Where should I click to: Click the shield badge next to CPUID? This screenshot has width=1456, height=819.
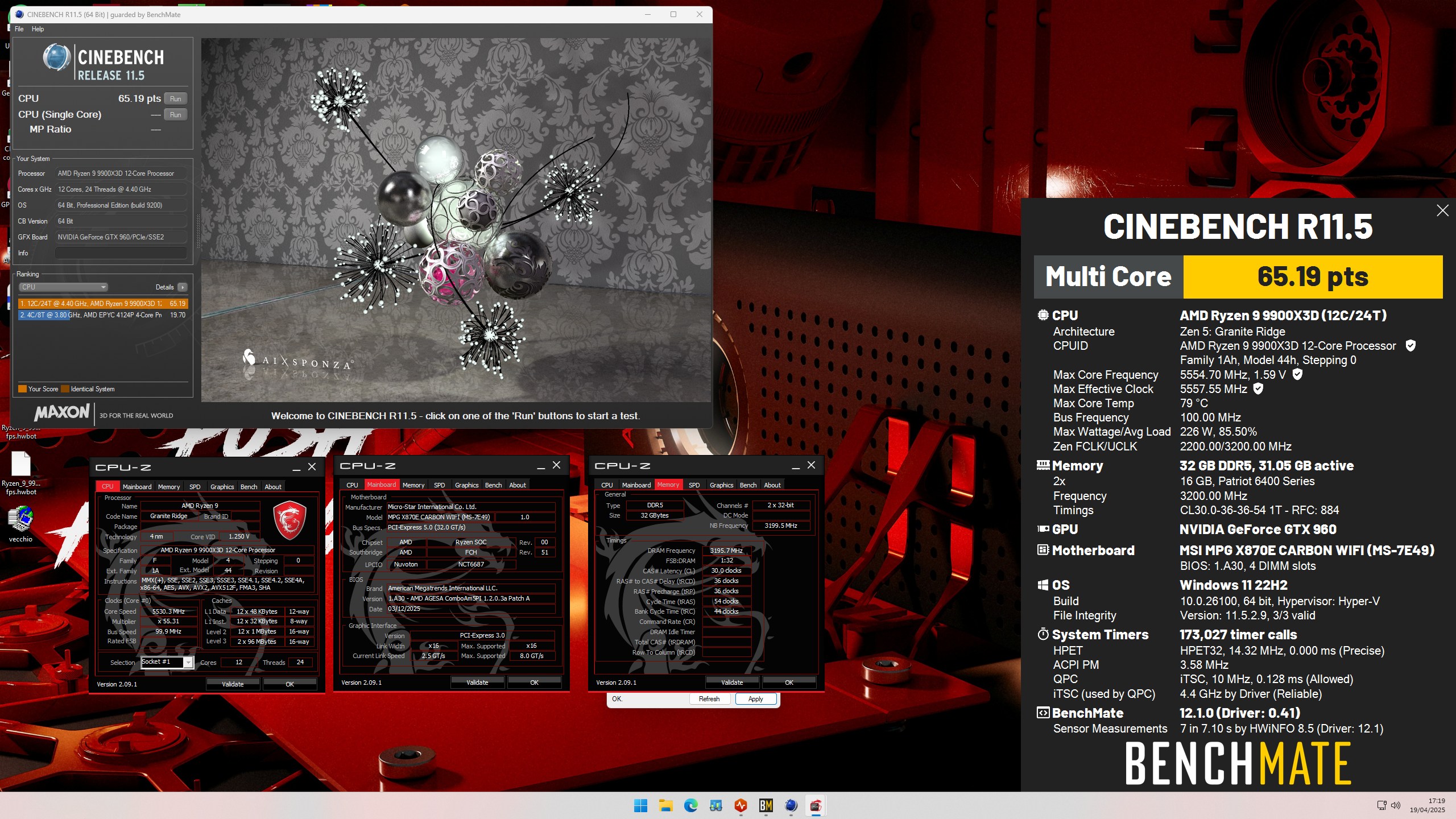click(x=1410, y=345)
